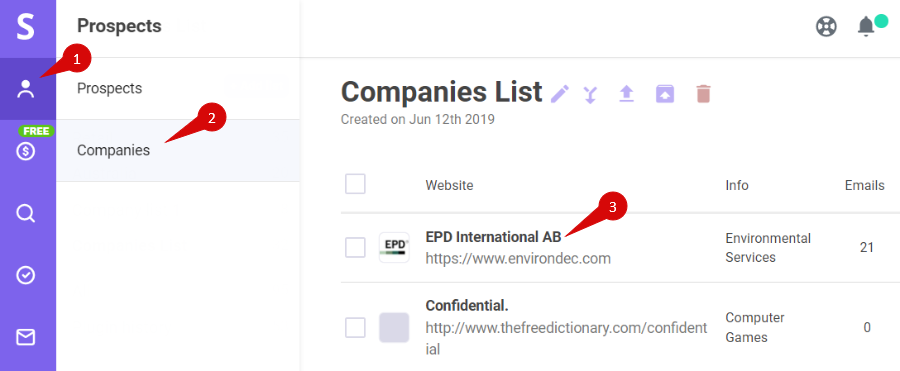Delete the list with trash icon
The image size is (900, 371).
(x=703, y=94)
